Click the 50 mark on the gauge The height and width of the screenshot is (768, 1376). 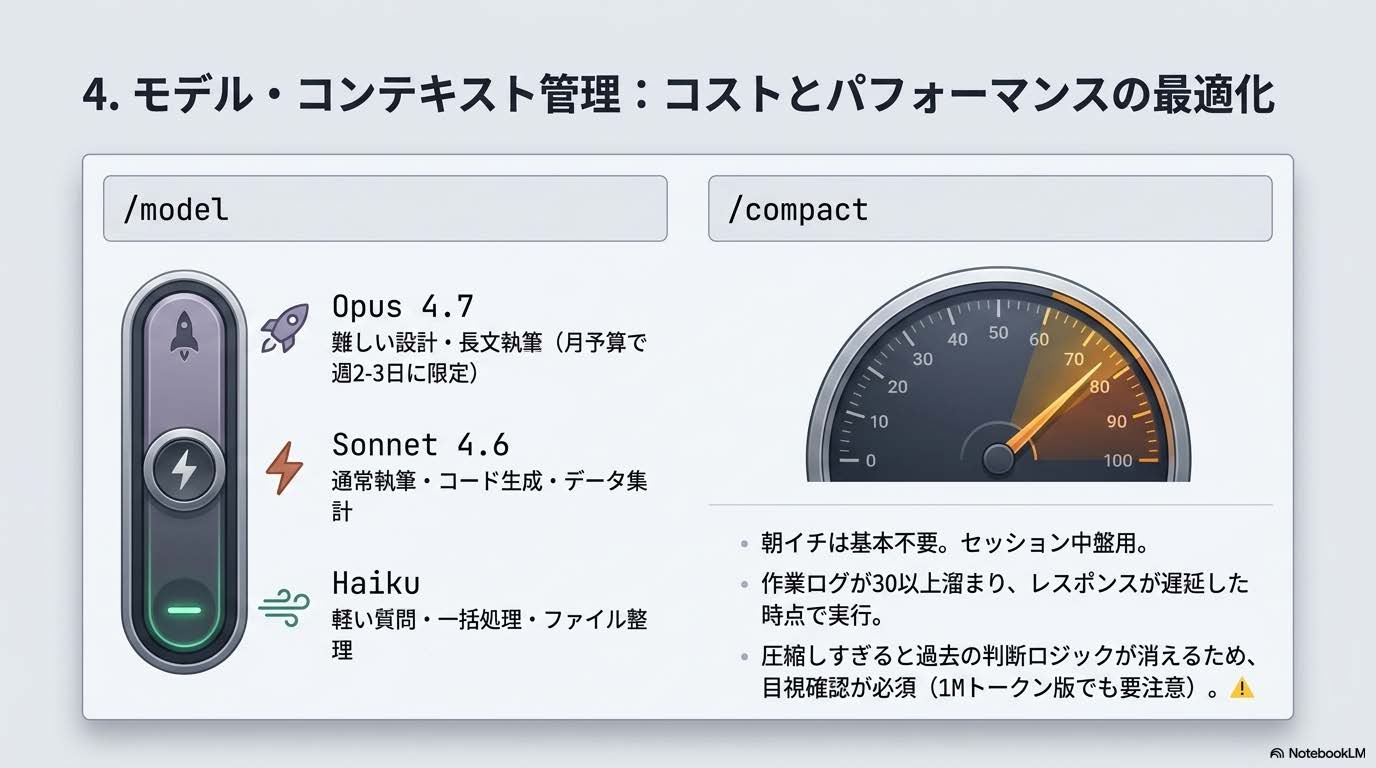click(x=998, y=333)
